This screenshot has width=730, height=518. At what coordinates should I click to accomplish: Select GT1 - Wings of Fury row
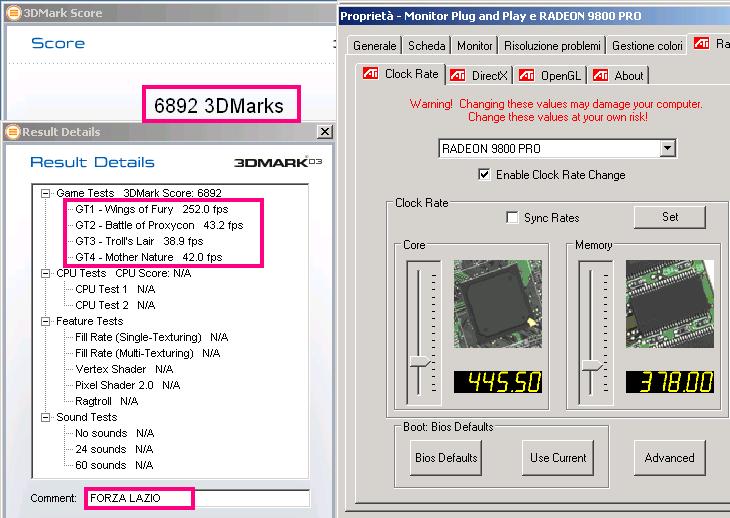(152, 209)
